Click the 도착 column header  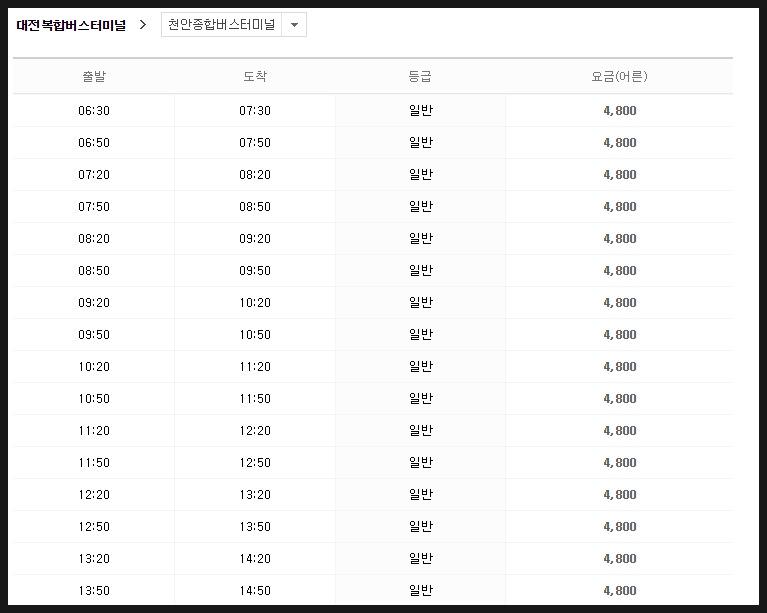coord(255,76)
